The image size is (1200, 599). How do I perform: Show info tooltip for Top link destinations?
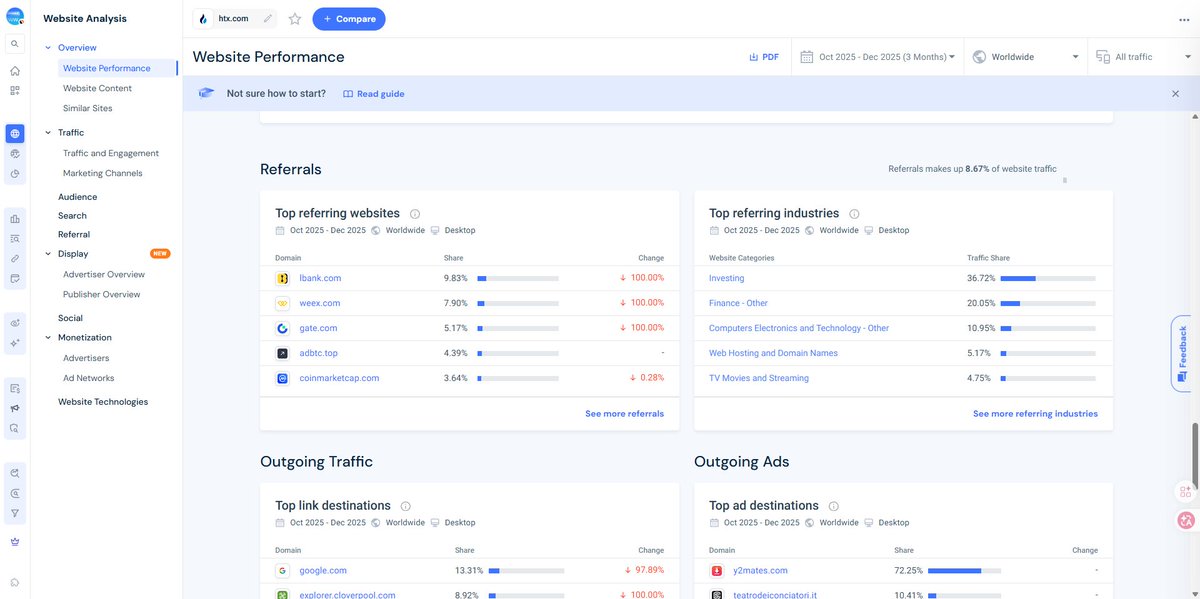click(406, 506)
